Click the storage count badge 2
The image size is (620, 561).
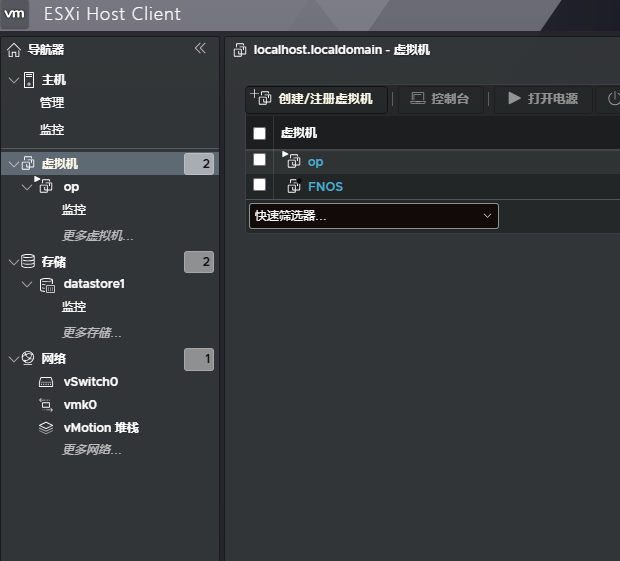click(199, 262)
